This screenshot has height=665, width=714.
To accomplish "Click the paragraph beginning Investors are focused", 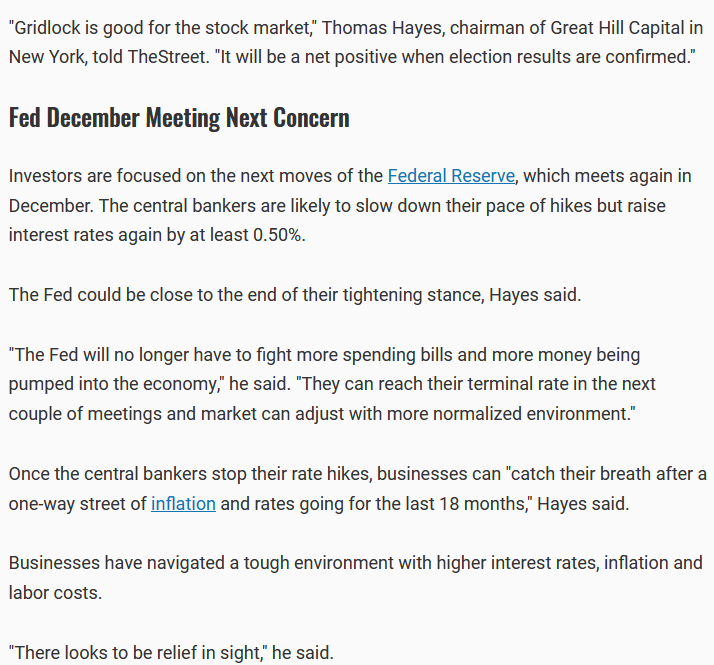I will [x=350, y=205].
